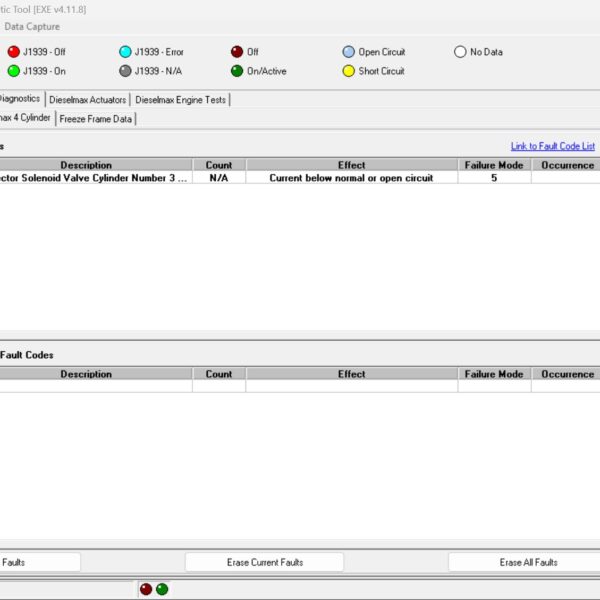Sort faults by the Failure Mode column header

pyautogui.click(x=494, y=165)
